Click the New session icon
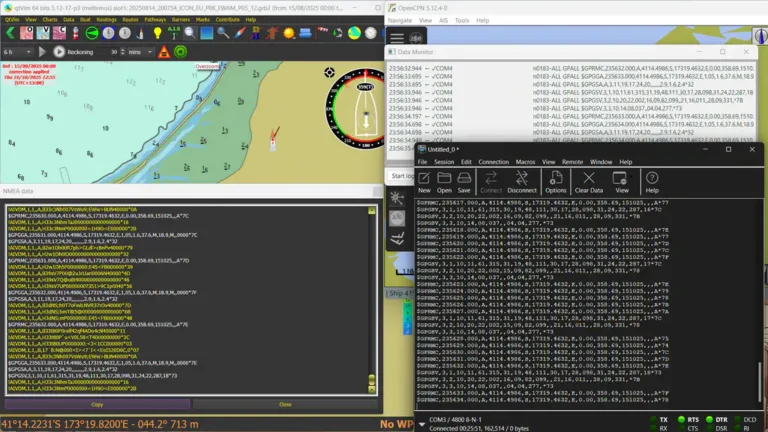 click(x=424, y=181)
